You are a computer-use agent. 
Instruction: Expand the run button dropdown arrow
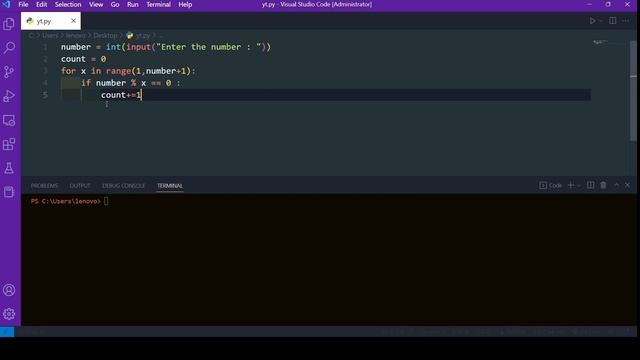pyautogui.click(x=601, y=20)
